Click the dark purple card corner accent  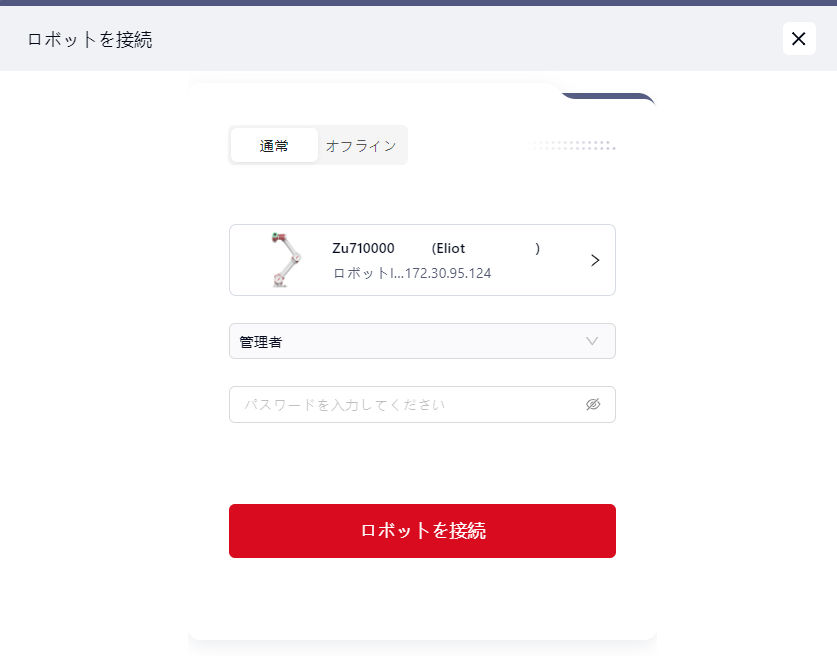point(612,97)
